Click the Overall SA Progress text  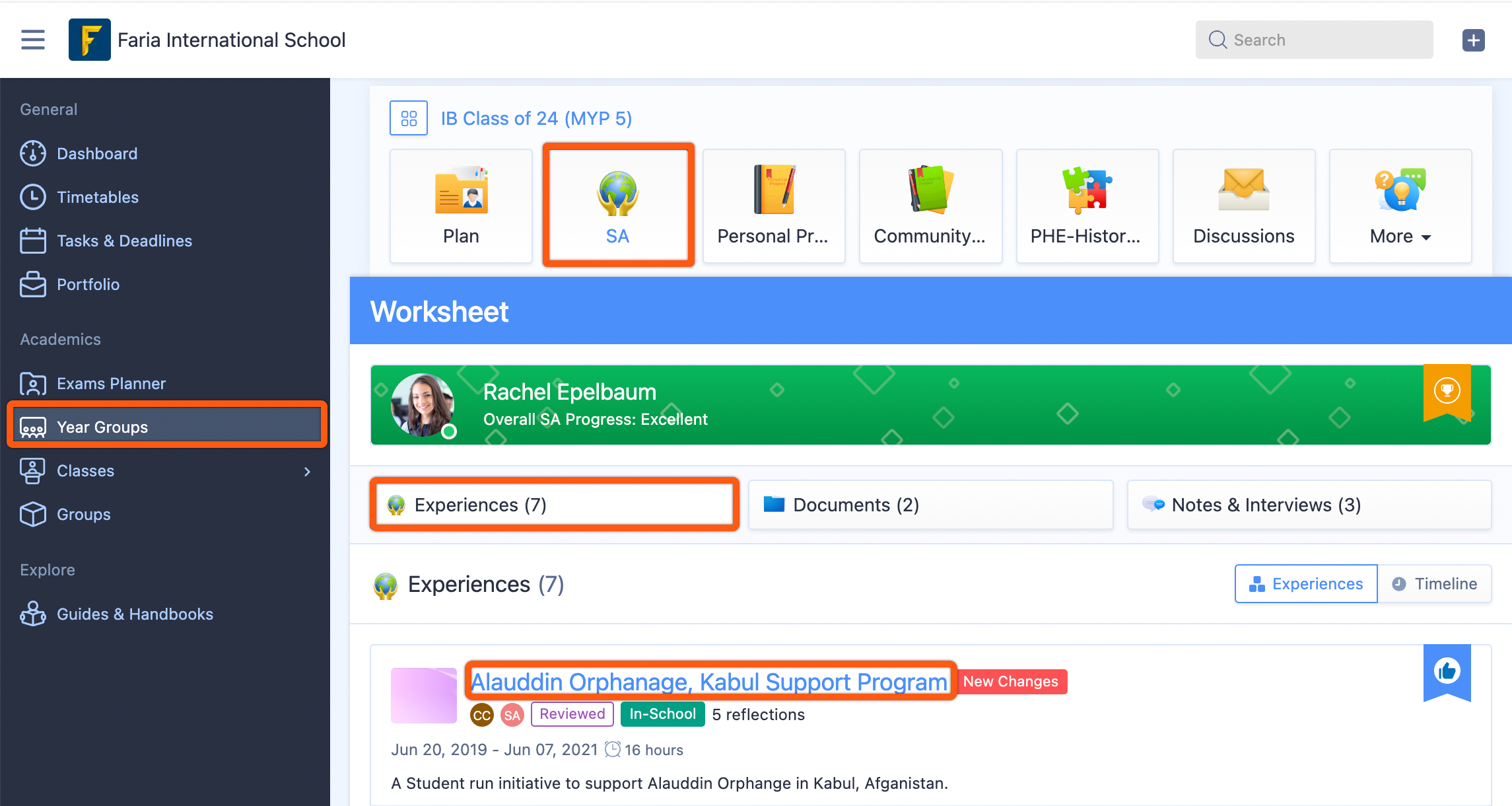point(596,420)
